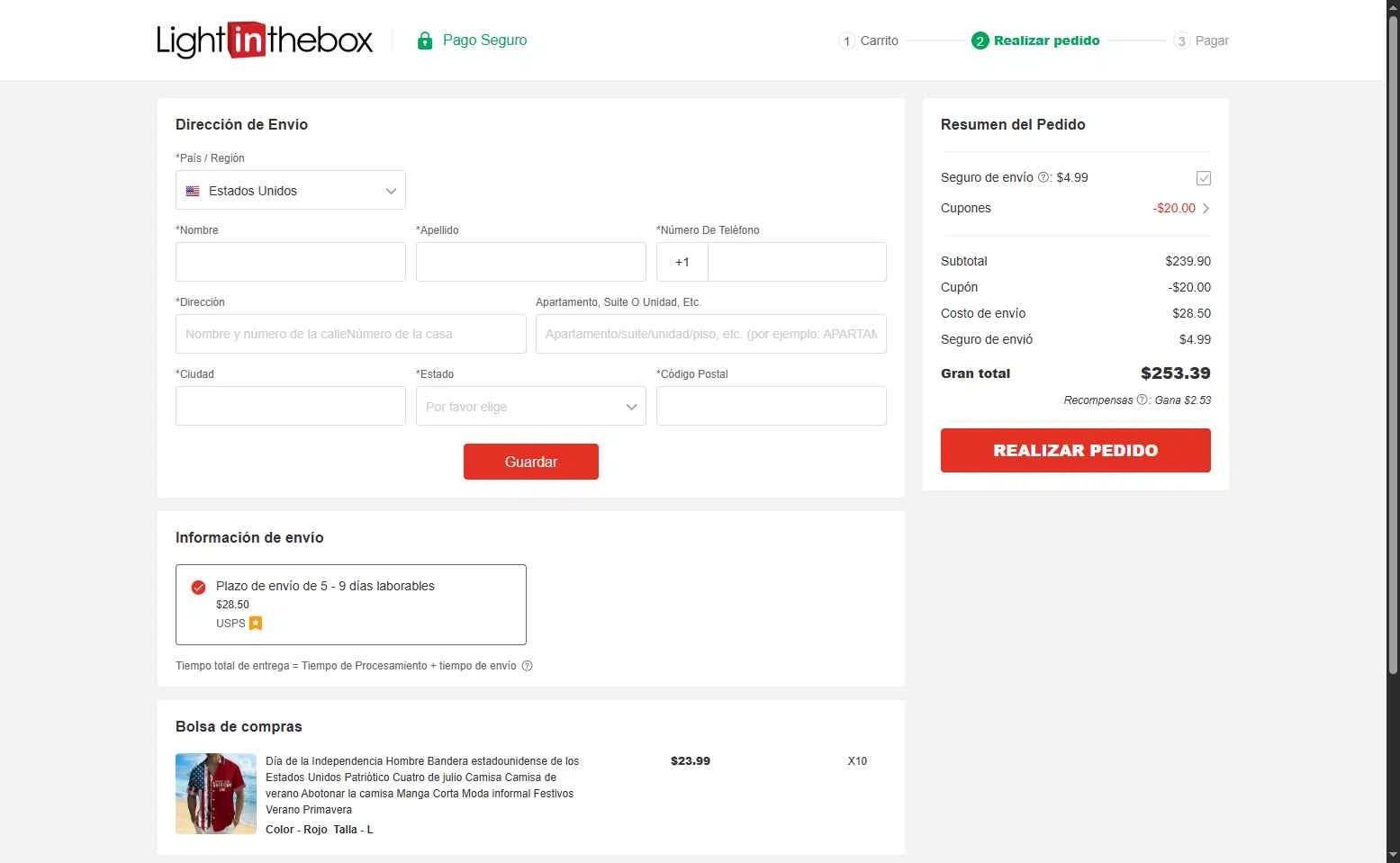1400x863 pixels.
Task: Click the REALIZAR PEDIDO button
Action: click(1075, 450)
